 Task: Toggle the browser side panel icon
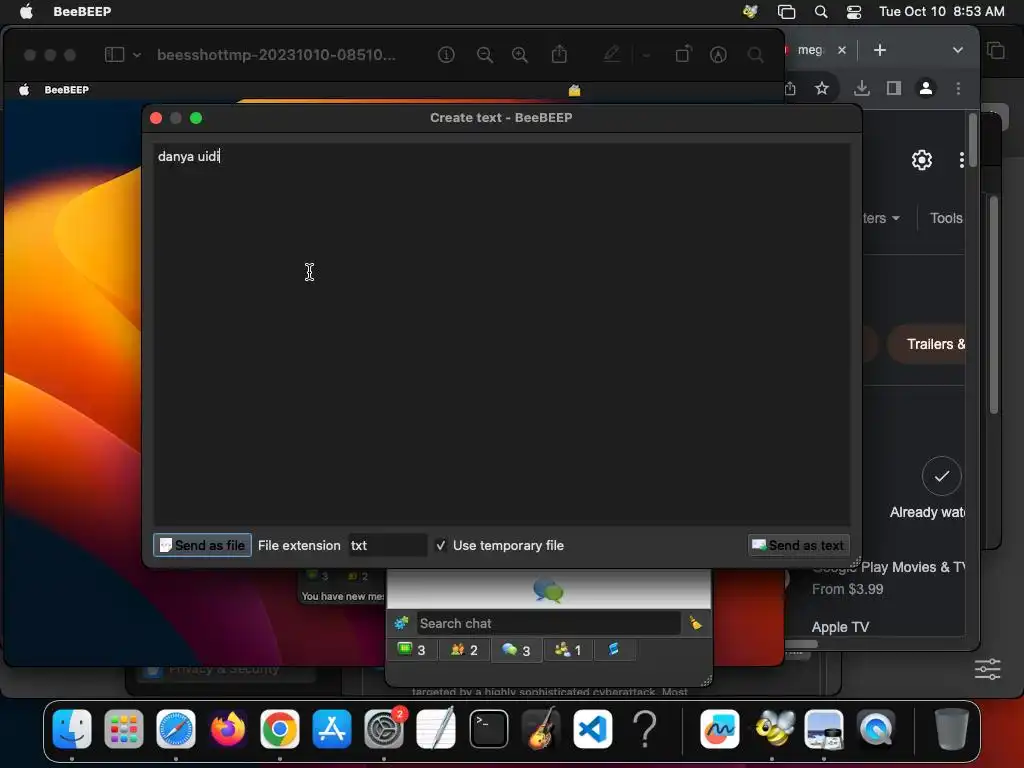click(x=893, y=88)
